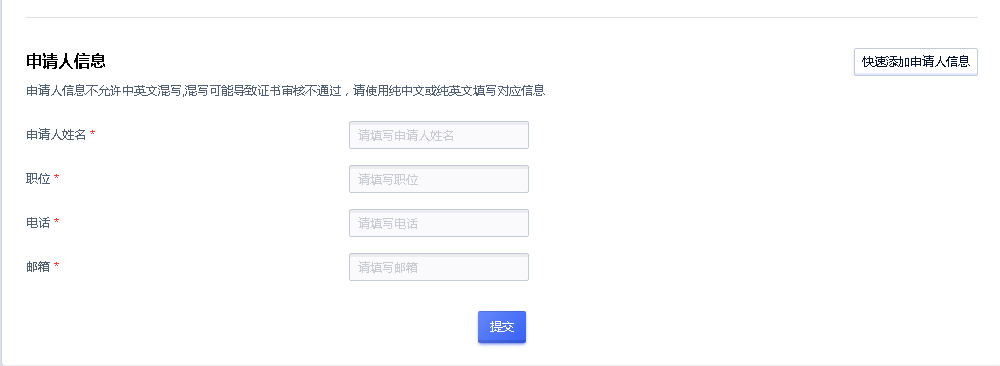Image resolution: width=1000 pixels, height=366 pixels.
Task: Click the 申请人信息 section heading
Action: click(x=66, y=61)
